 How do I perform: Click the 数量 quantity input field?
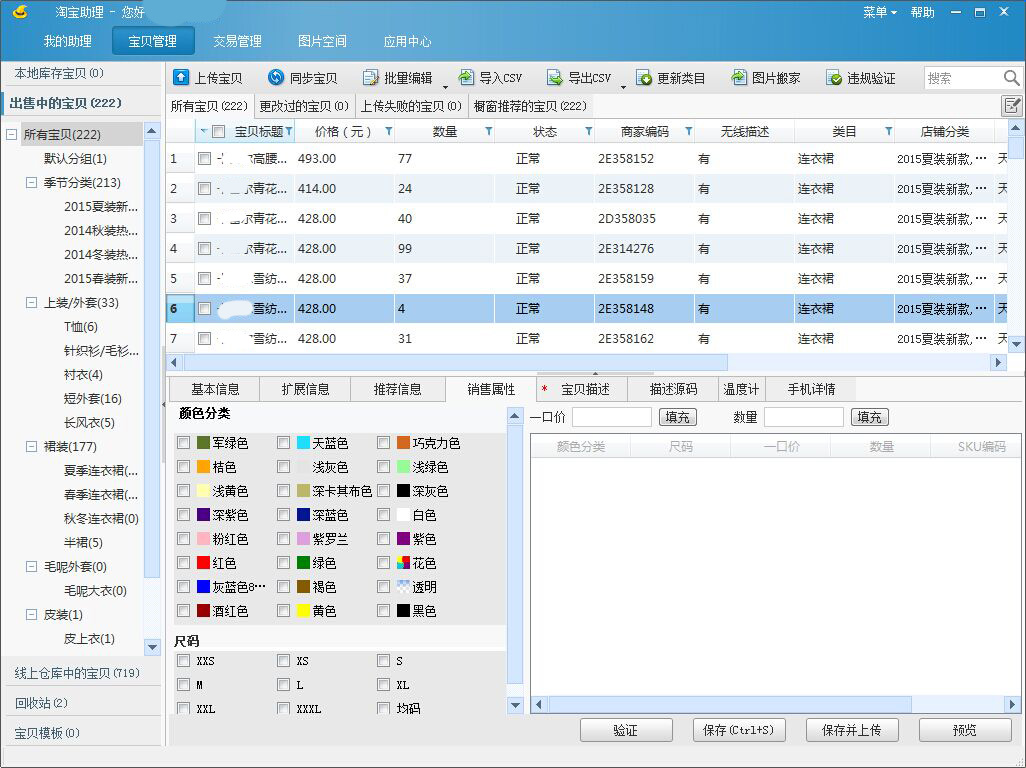pyautogui.click(x=804, y=417)
